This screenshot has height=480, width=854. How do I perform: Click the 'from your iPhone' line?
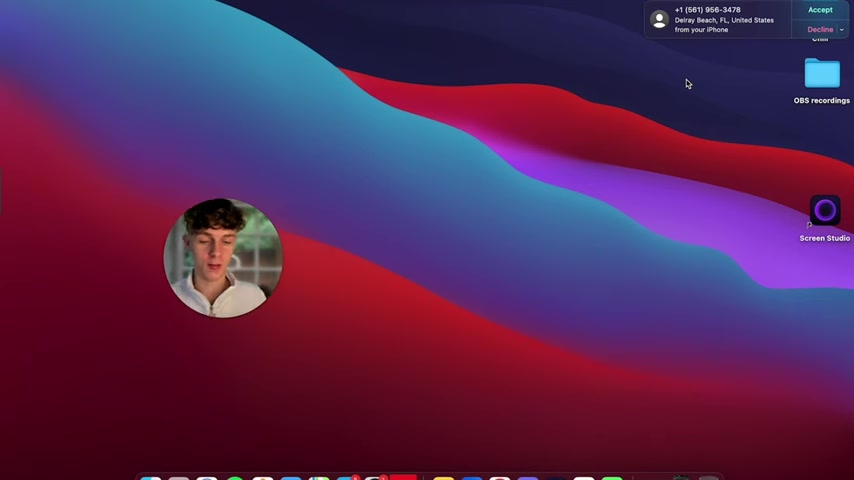point(701,30)
